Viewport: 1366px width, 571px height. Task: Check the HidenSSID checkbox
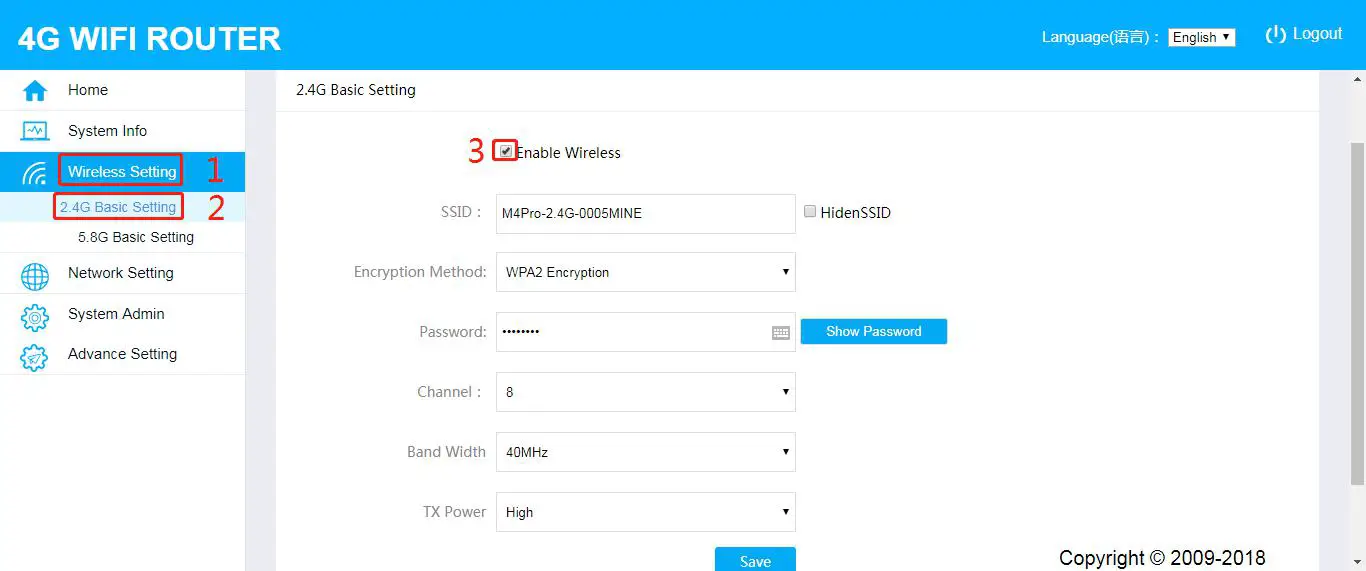[810, 211]
